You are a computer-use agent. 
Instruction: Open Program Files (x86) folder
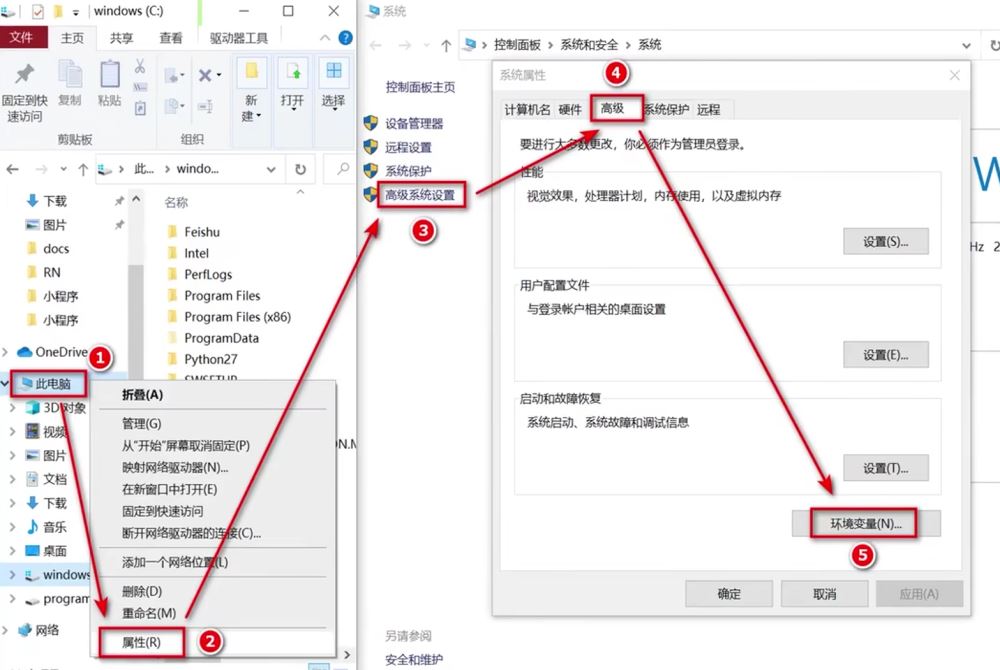pos(237,317)
